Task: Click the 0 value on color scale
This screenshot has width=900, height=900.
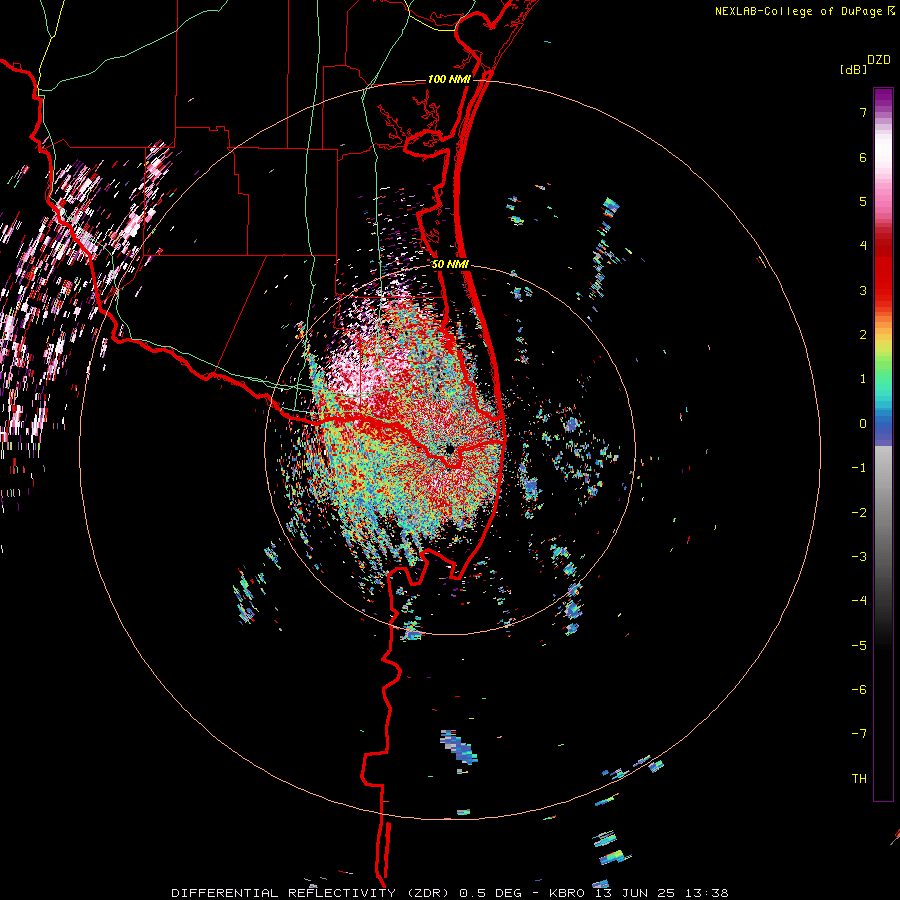Action: tap(863, 424)
